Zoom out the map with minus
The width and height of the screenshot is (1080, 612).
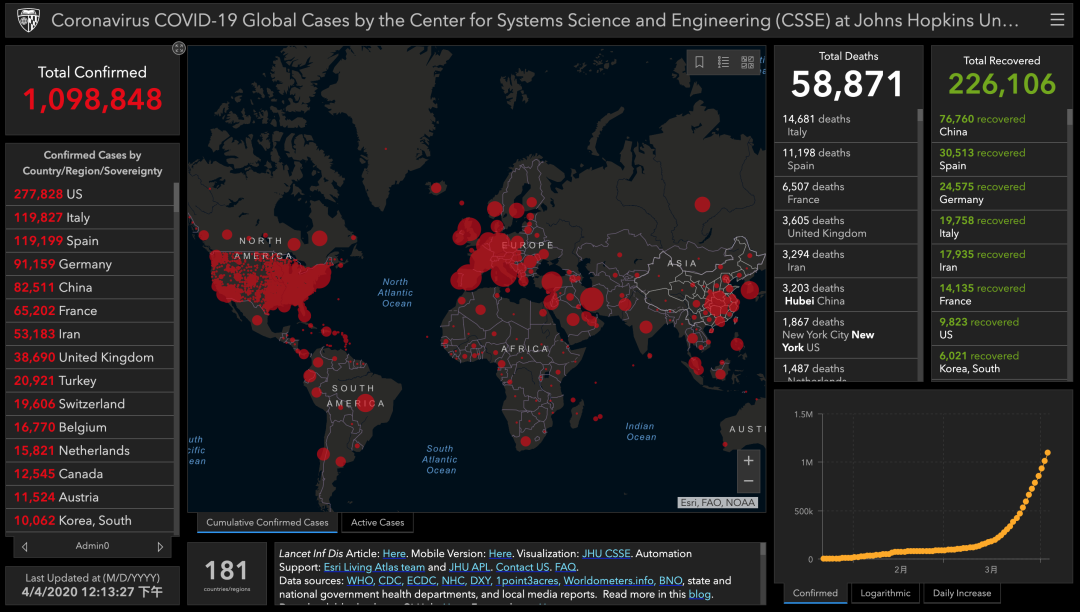(749, 481)
